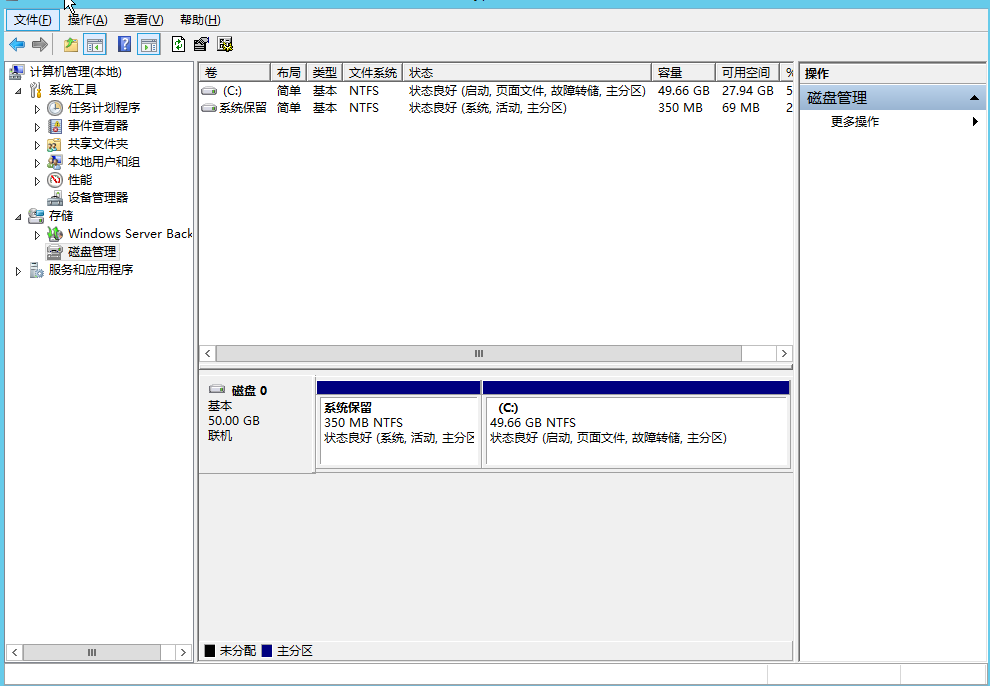Image resolution: width=990 pixels, height=686 pixels.
Task: Click the 存储 storage icon
Action: (37, 216)
